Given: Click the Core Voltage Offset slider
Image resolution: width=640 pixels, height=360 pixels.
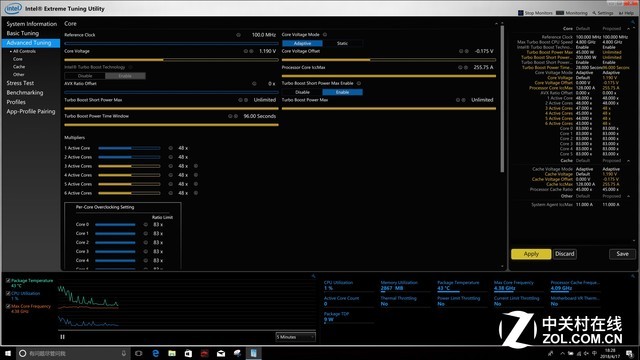Looking at the screenshot, I should pyautogui.click(x=389, y=60).
